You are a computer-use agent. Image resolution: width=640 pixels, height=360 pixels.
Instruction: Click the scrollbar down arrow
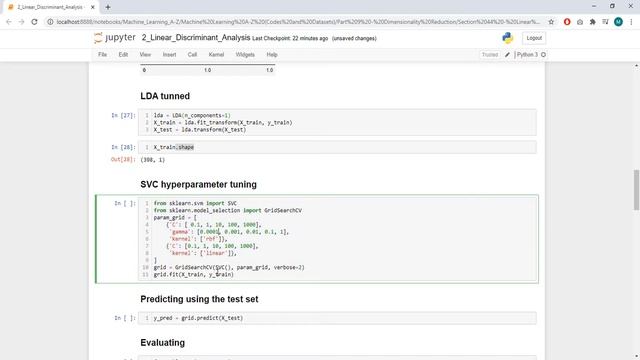[x=636, y=357]
